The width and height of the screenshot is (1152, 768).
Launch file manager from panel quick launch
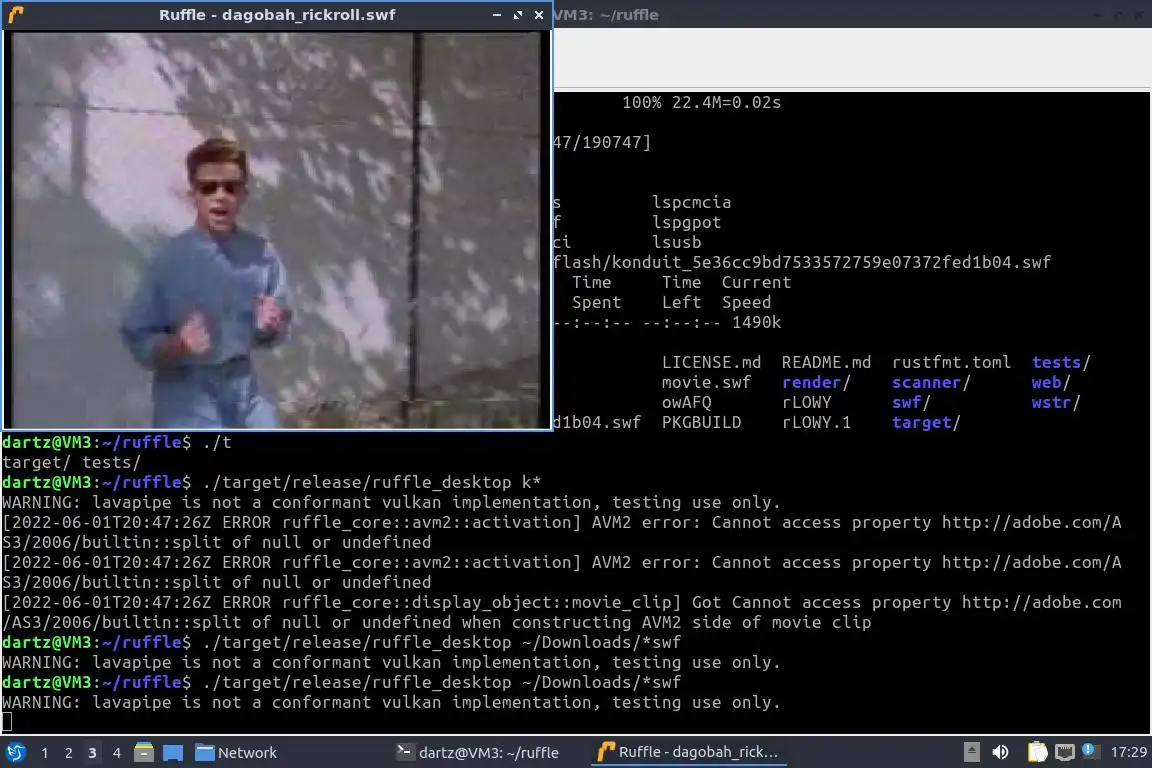point(144,752)
